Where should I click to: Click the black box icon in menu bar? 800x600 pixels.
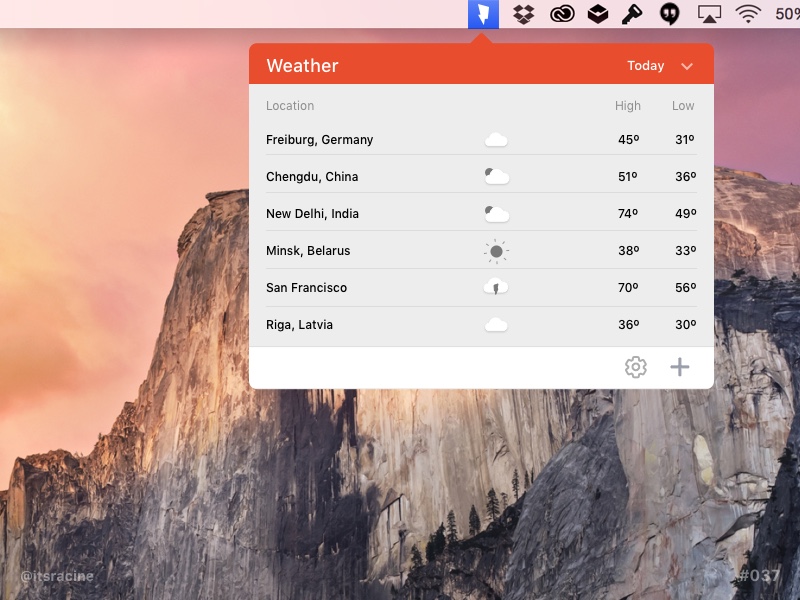597,14
